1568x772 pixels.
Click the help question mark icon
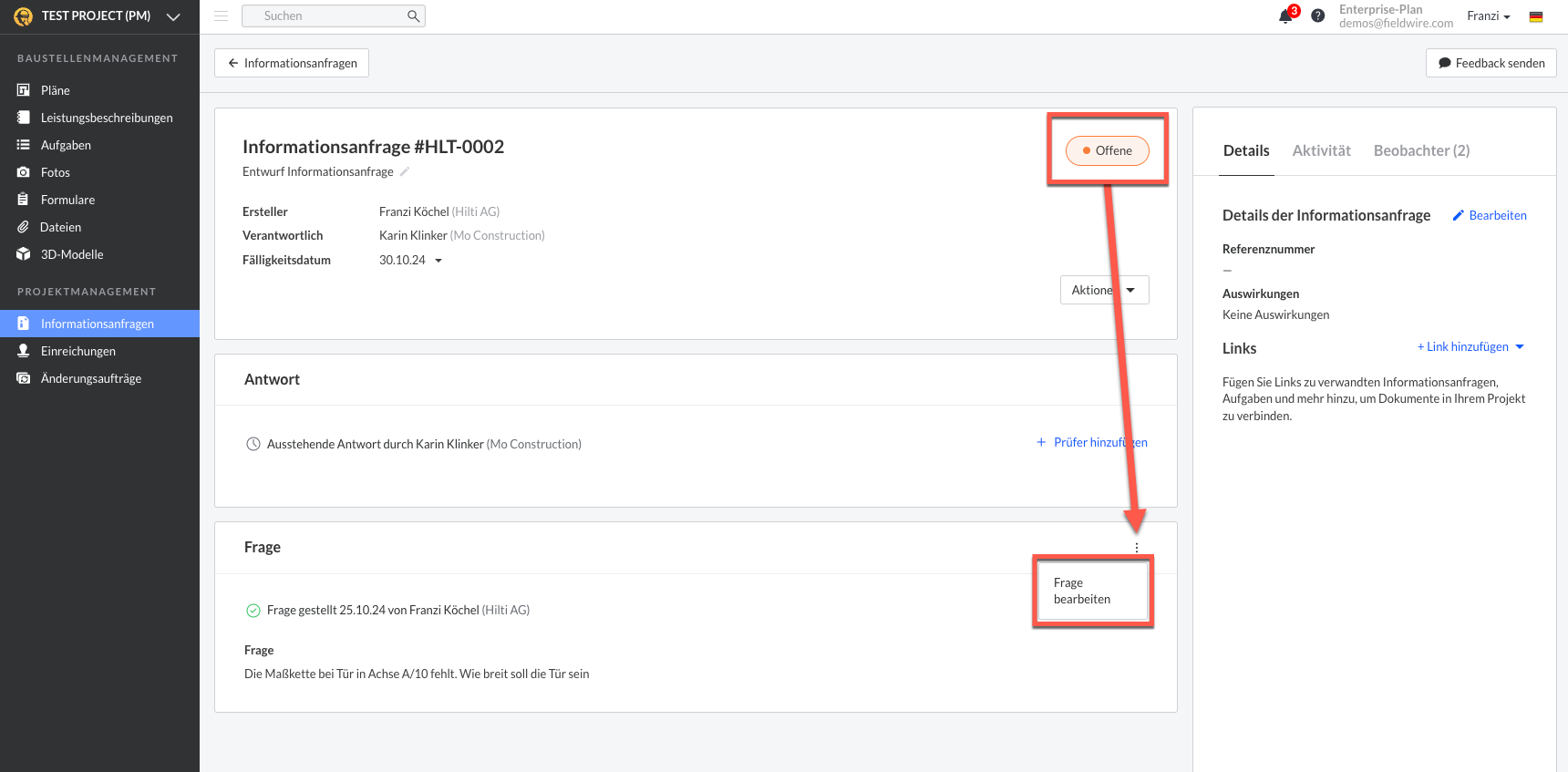[1317, 15]
